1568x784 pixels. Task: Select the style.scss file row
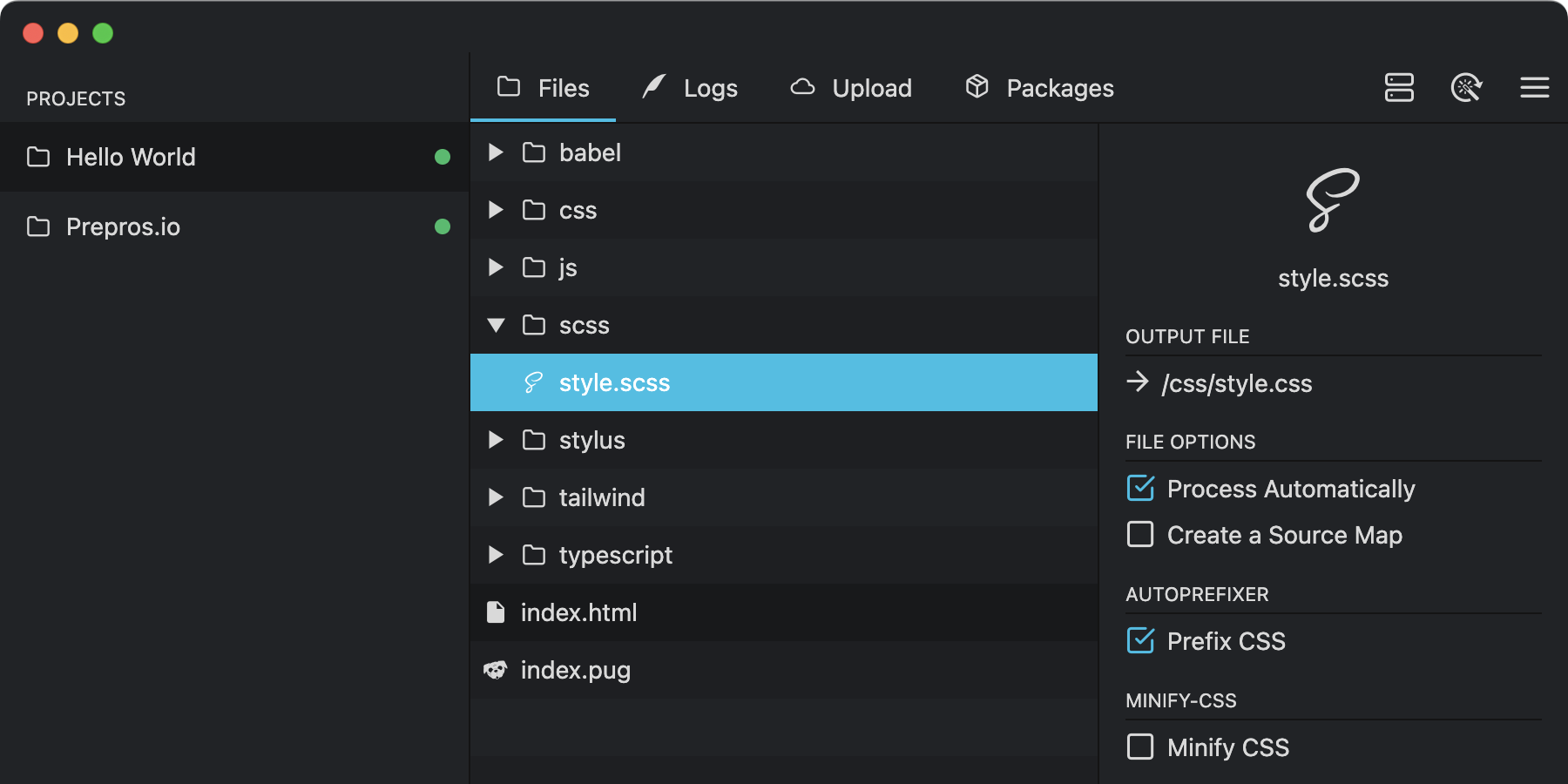point(784,382)
